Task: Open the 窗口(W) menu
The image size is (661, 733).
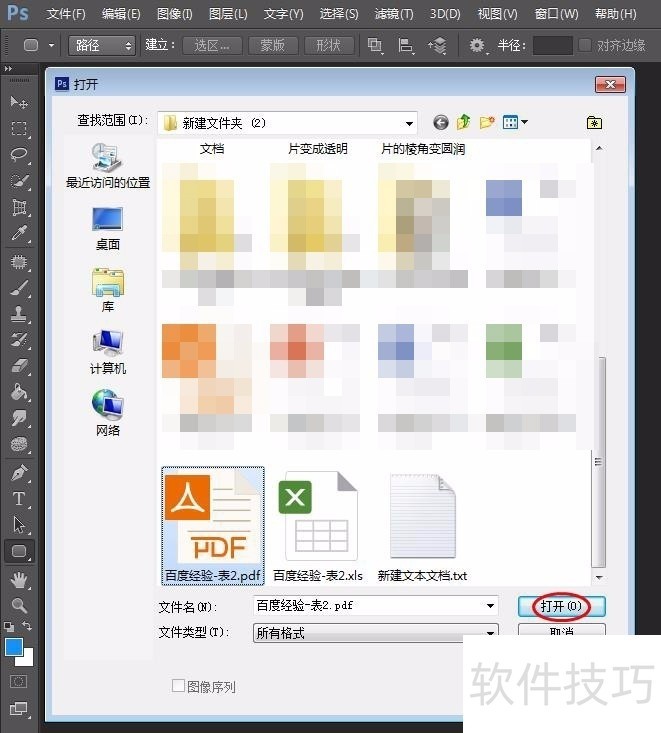Action: [556, 14]
